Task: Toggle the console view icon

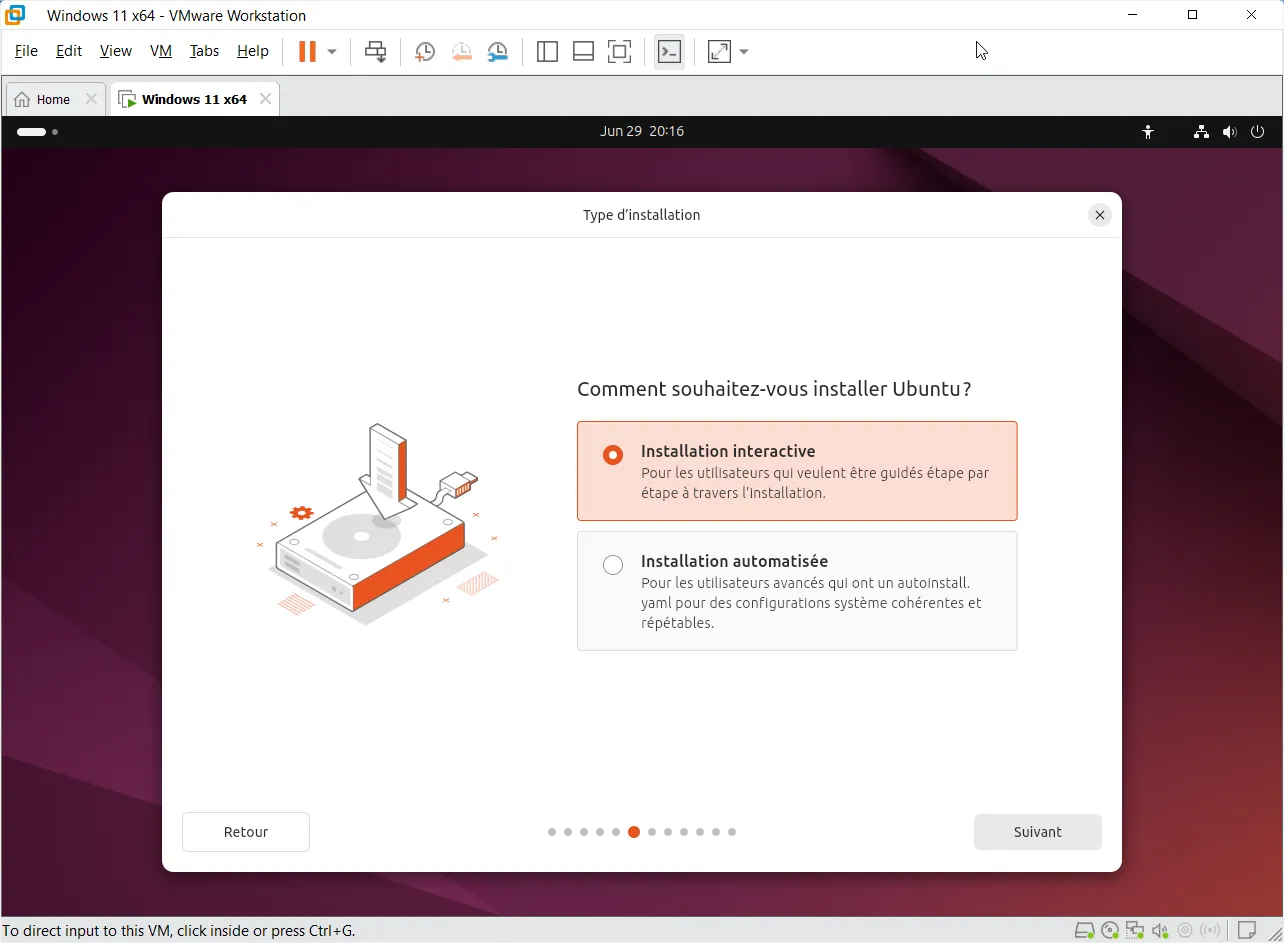Action: pyautogui.click(x=669, y=52)
